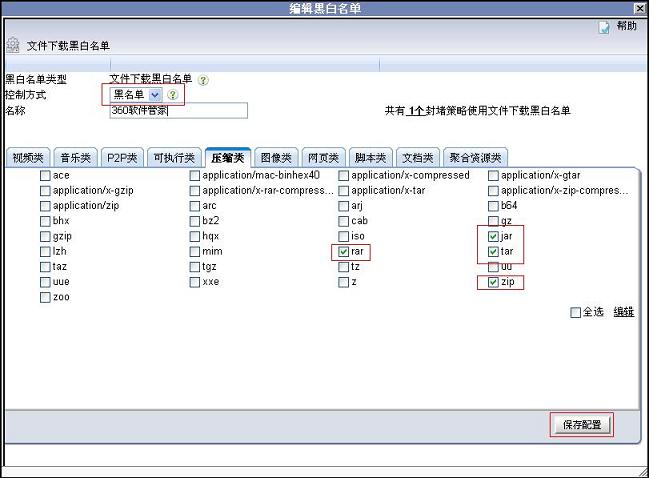Screen dimensions: 649x478
Task: Click the help document icon
Action: (x=604, y=28)
